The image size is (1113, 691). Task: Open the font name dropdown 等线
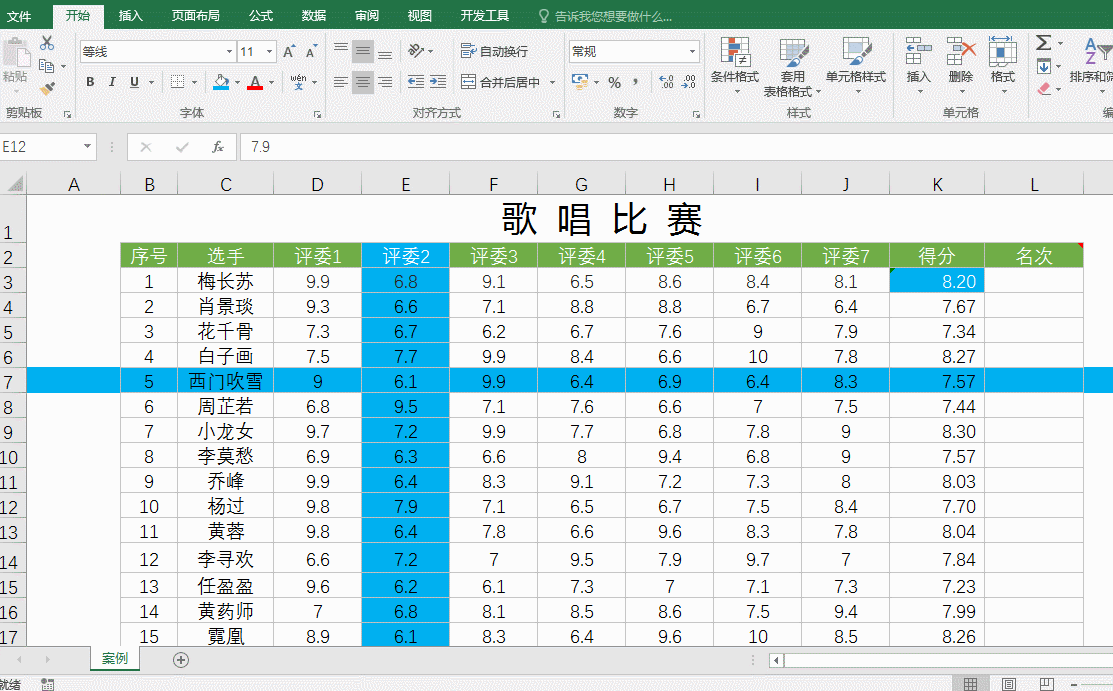tap(229, 52)
